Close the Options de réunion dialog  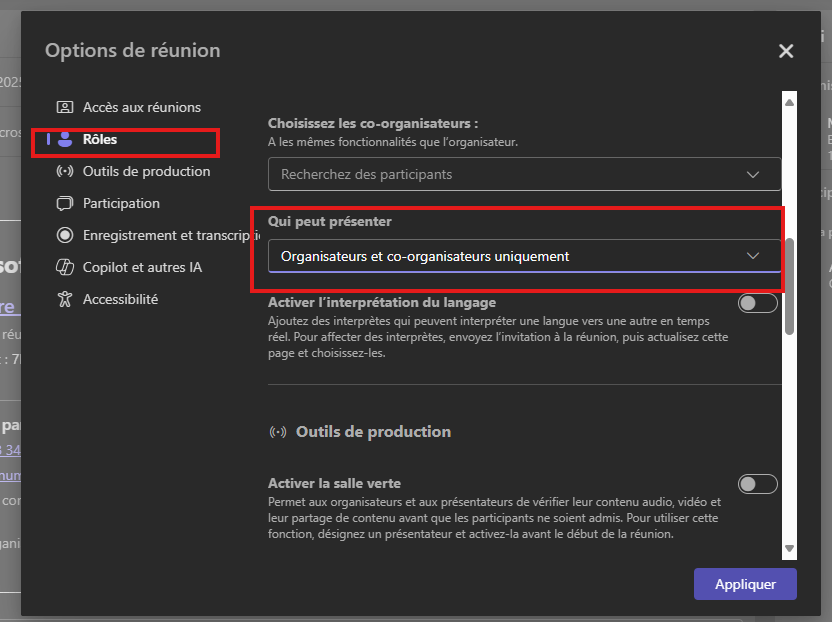pyautogui.click(x=786, y=51)
